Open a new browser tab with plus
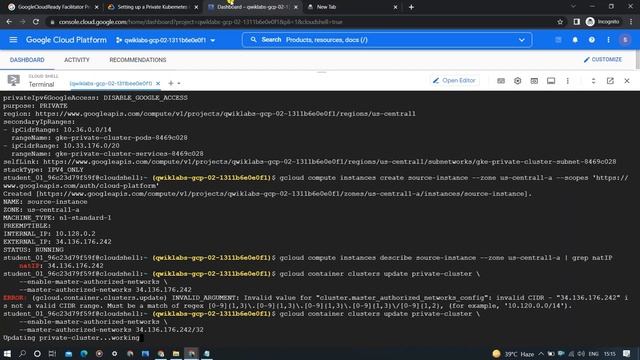 [x=411, y=7]
